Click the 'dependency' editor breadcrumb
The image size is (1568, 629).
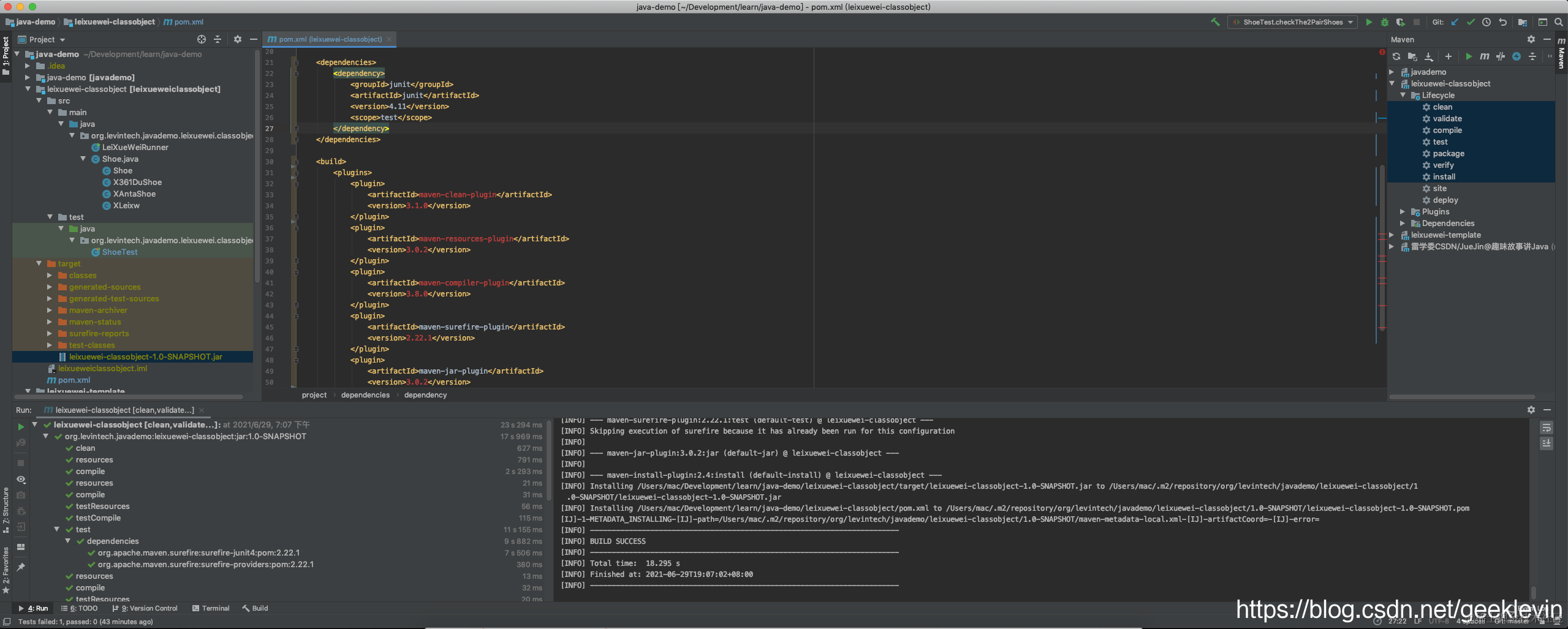425,395
